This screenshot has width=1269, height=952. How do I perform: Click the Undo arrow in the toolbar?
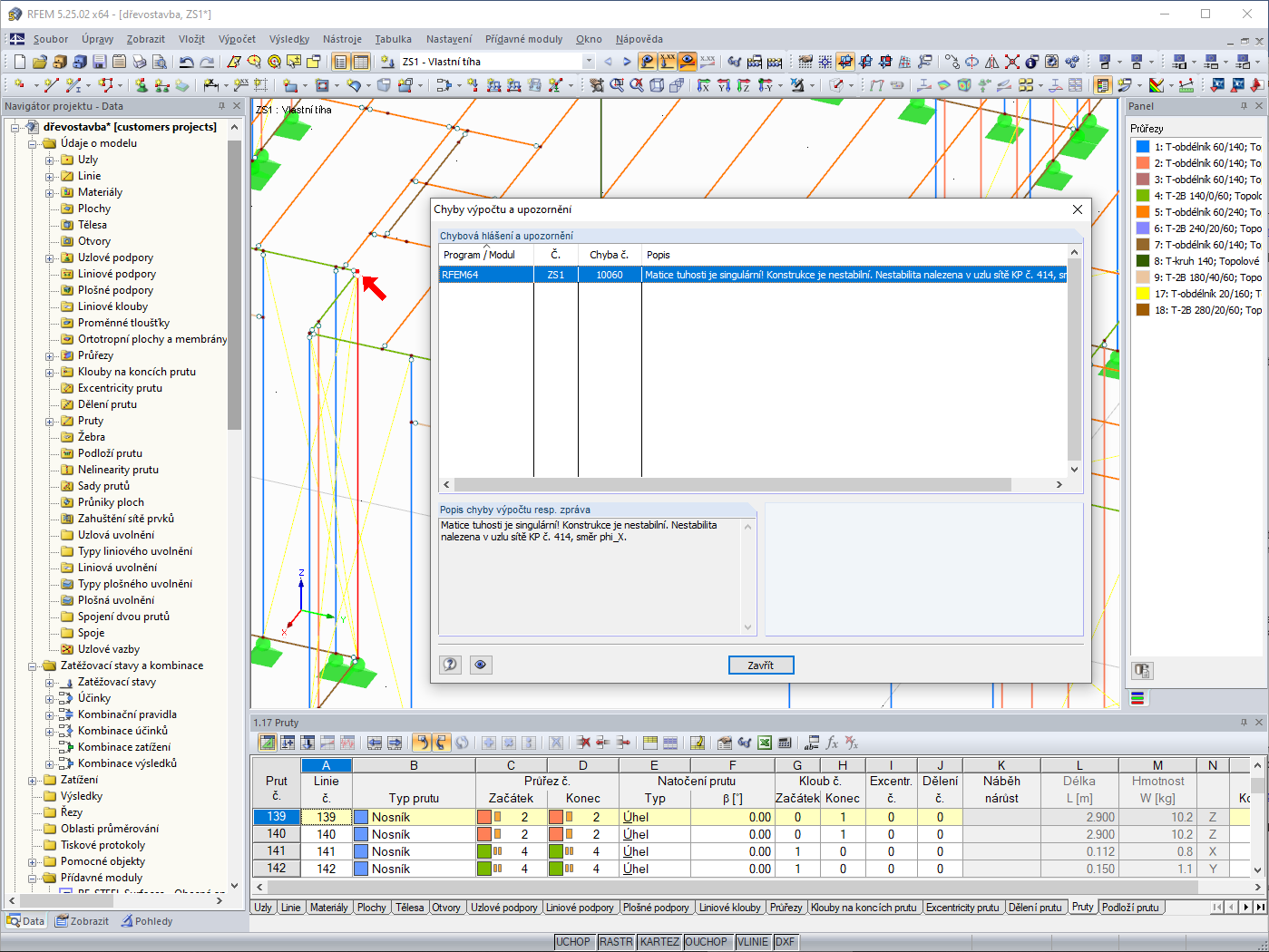186,62
